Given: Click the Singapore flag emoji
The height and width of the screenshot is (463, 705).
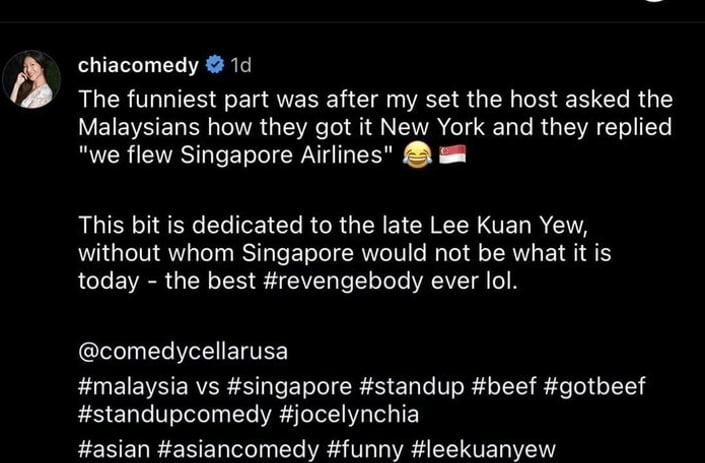Looking at the screenshot, I should point(452,156).
